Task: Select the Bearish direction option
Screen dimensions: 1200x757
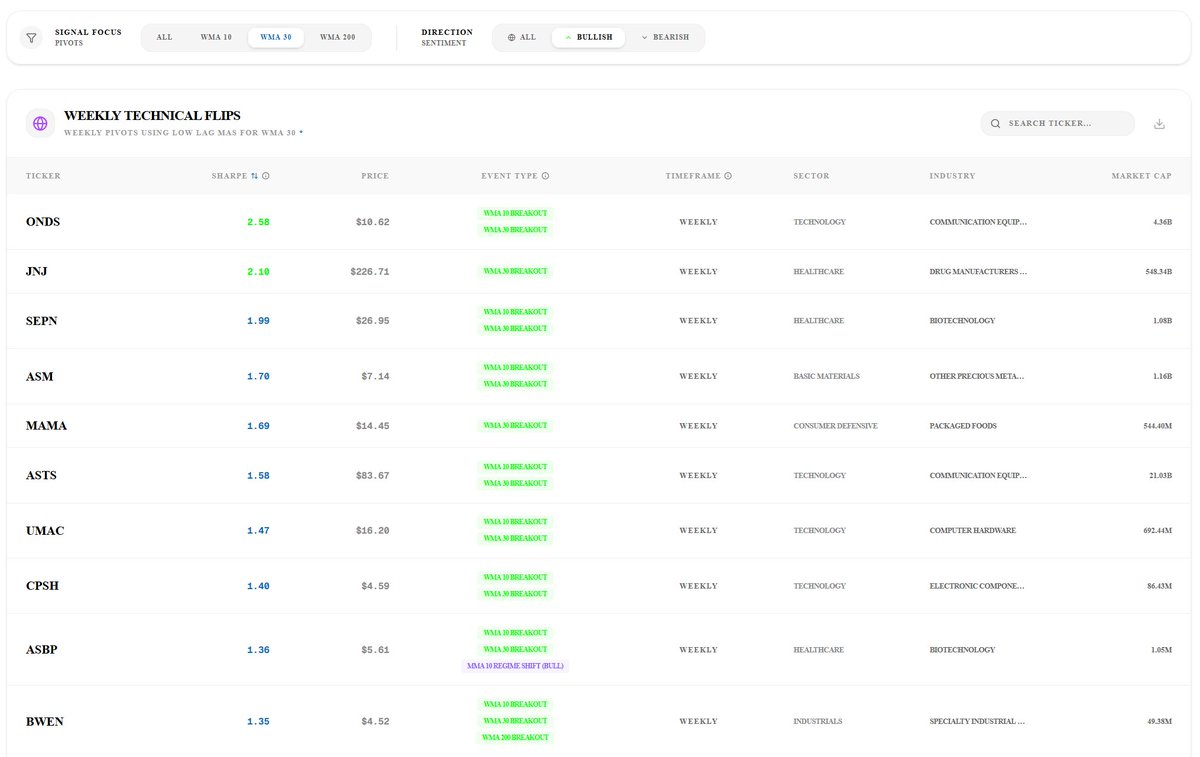Action: click(x=665, y=38)
